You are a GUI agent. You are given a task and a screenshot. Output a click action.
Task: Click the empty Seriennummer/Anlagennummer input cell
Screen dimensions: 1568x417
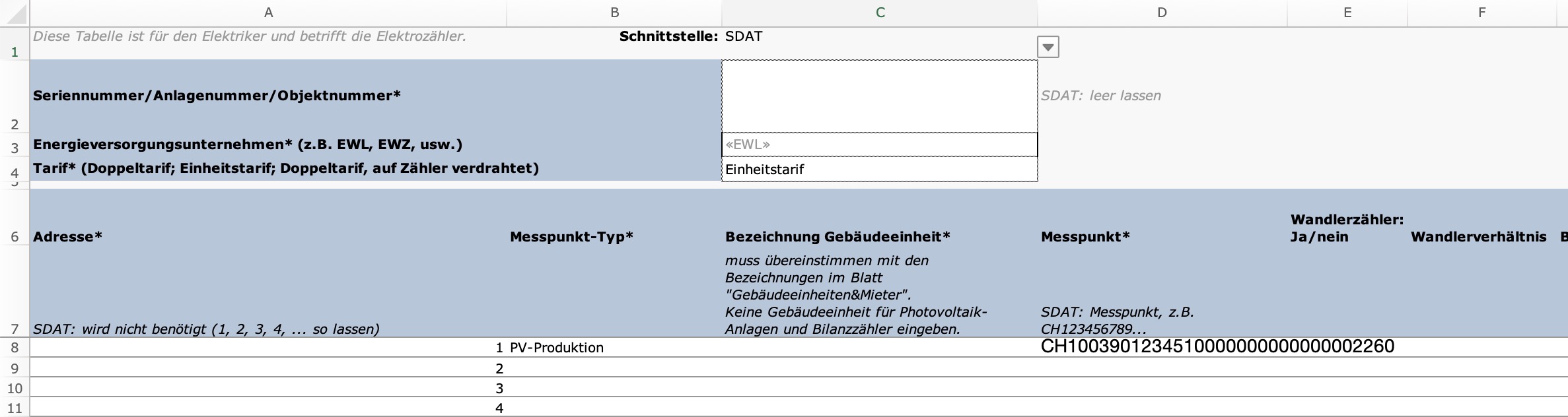[x=880, y=96]
